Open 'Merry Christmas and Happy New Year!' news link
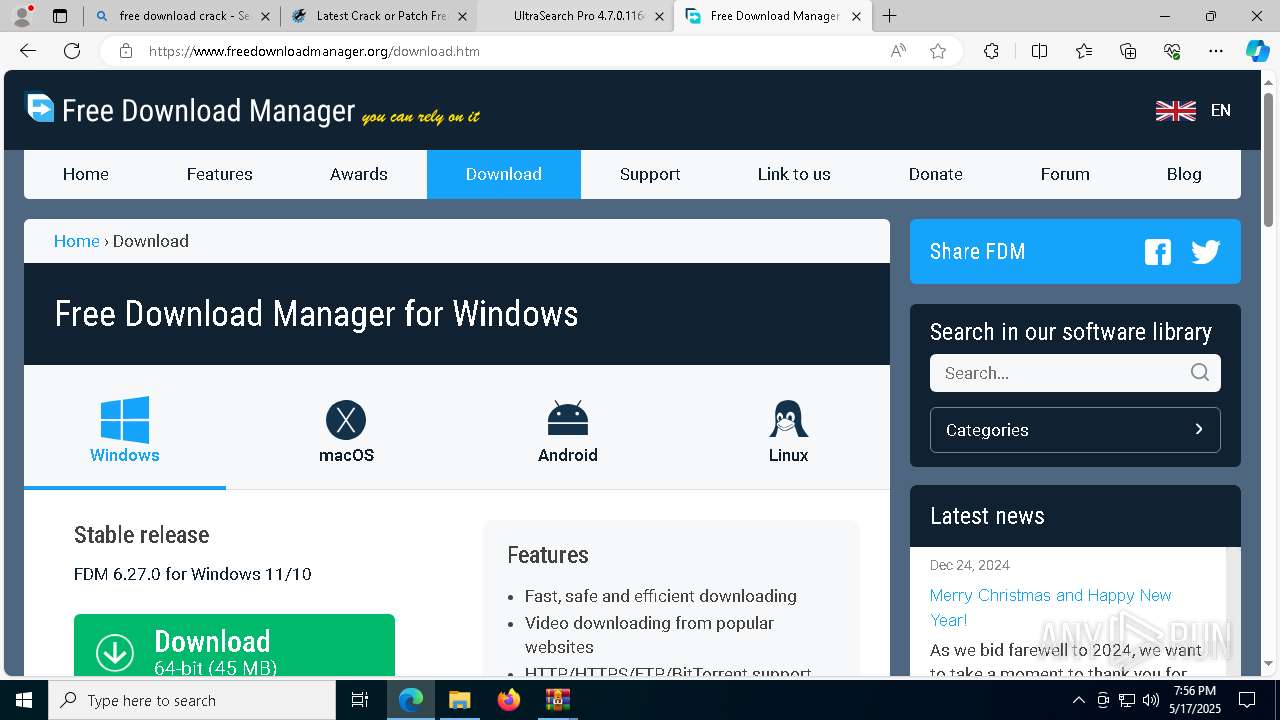Viewport: 1280px width, 720px height. (1050, 607)
